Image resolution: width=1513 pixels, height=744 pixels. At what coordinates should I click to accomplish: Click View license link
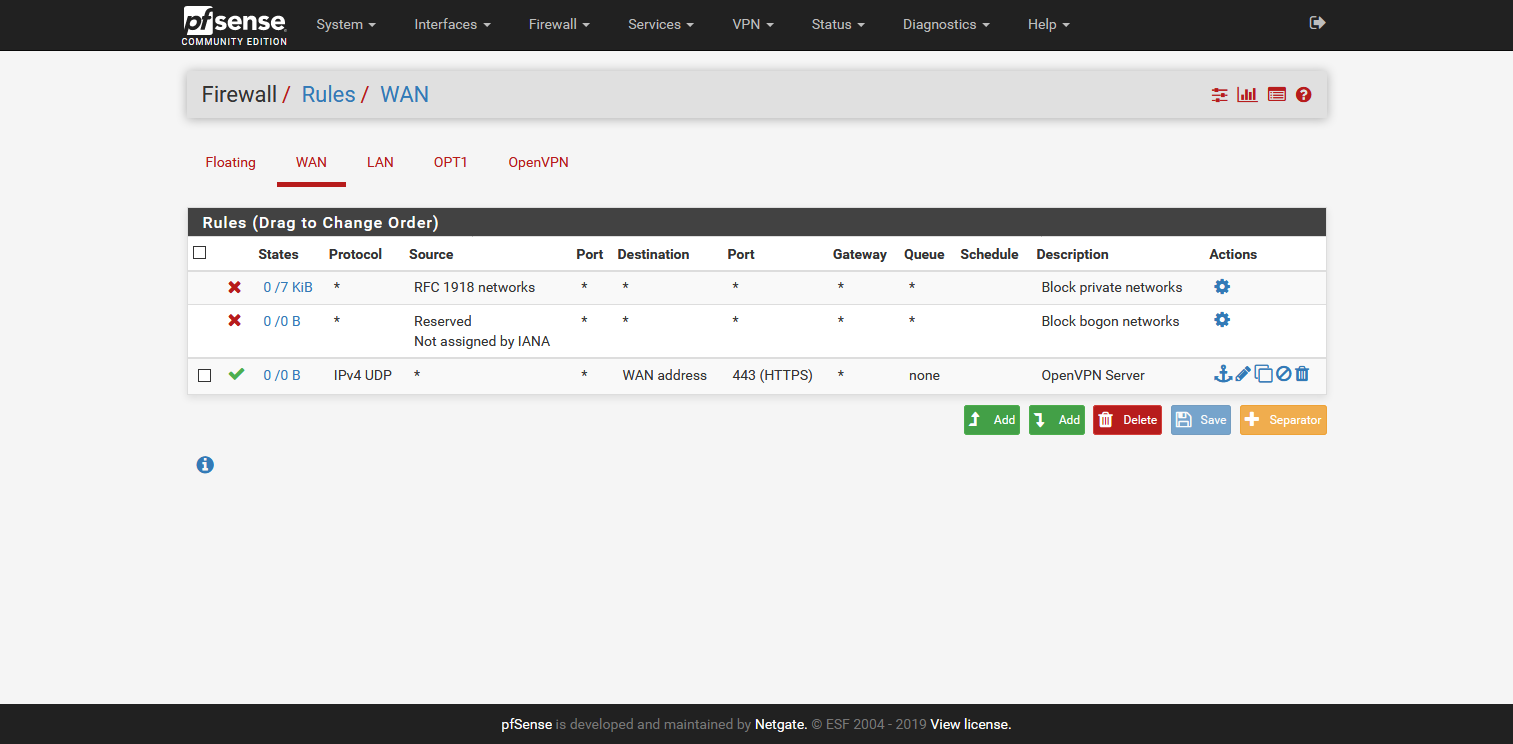coord(971,724)
